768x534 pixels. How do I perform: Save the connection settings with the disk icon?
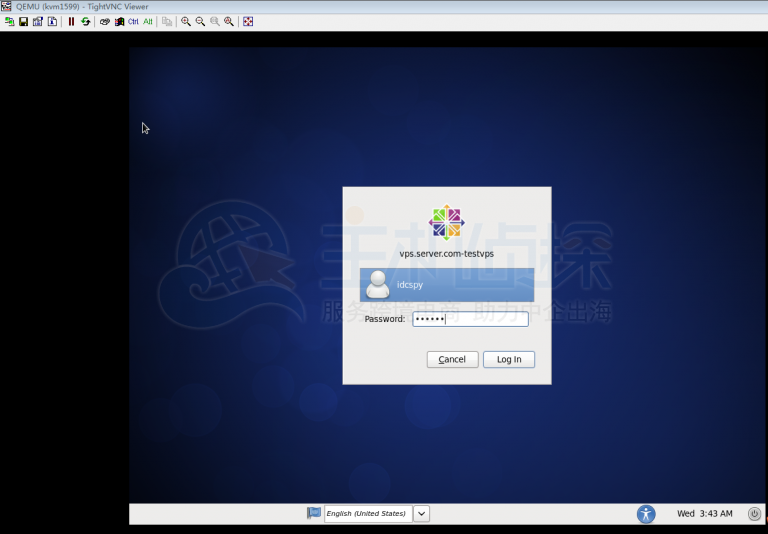(x=23, y=21)
